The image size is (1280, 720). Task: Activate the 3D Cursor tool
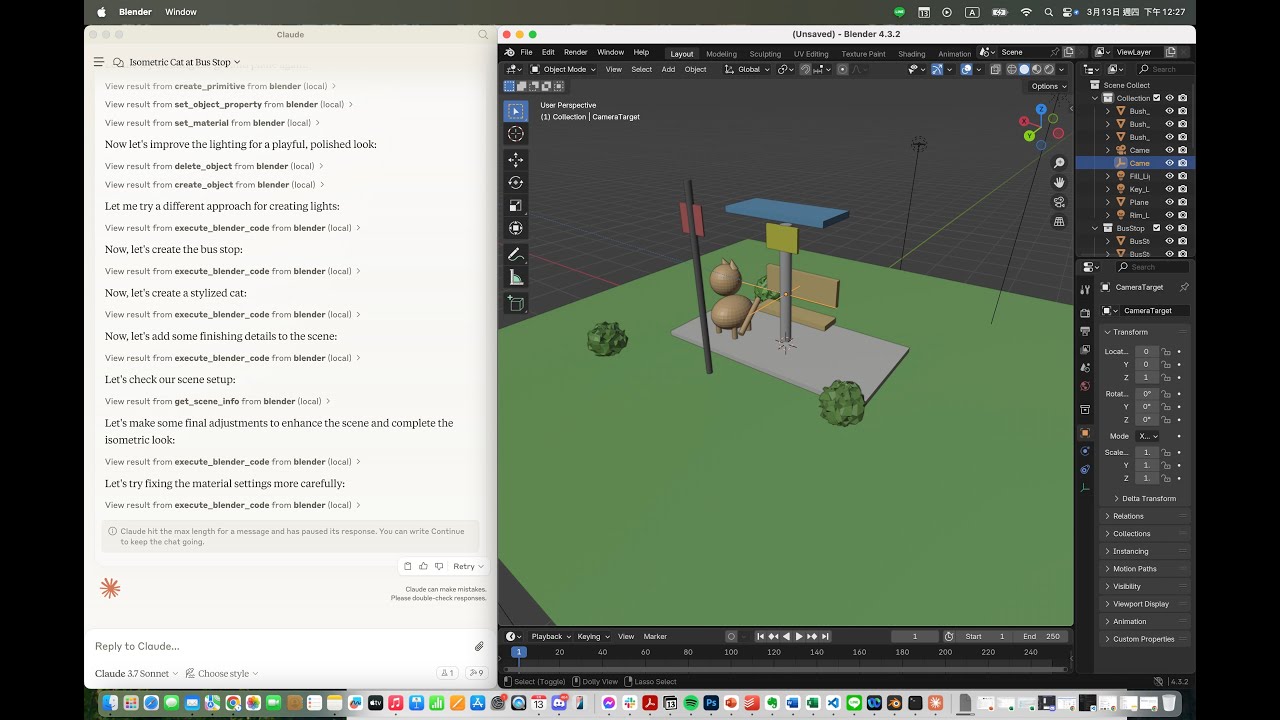point(516,134)
